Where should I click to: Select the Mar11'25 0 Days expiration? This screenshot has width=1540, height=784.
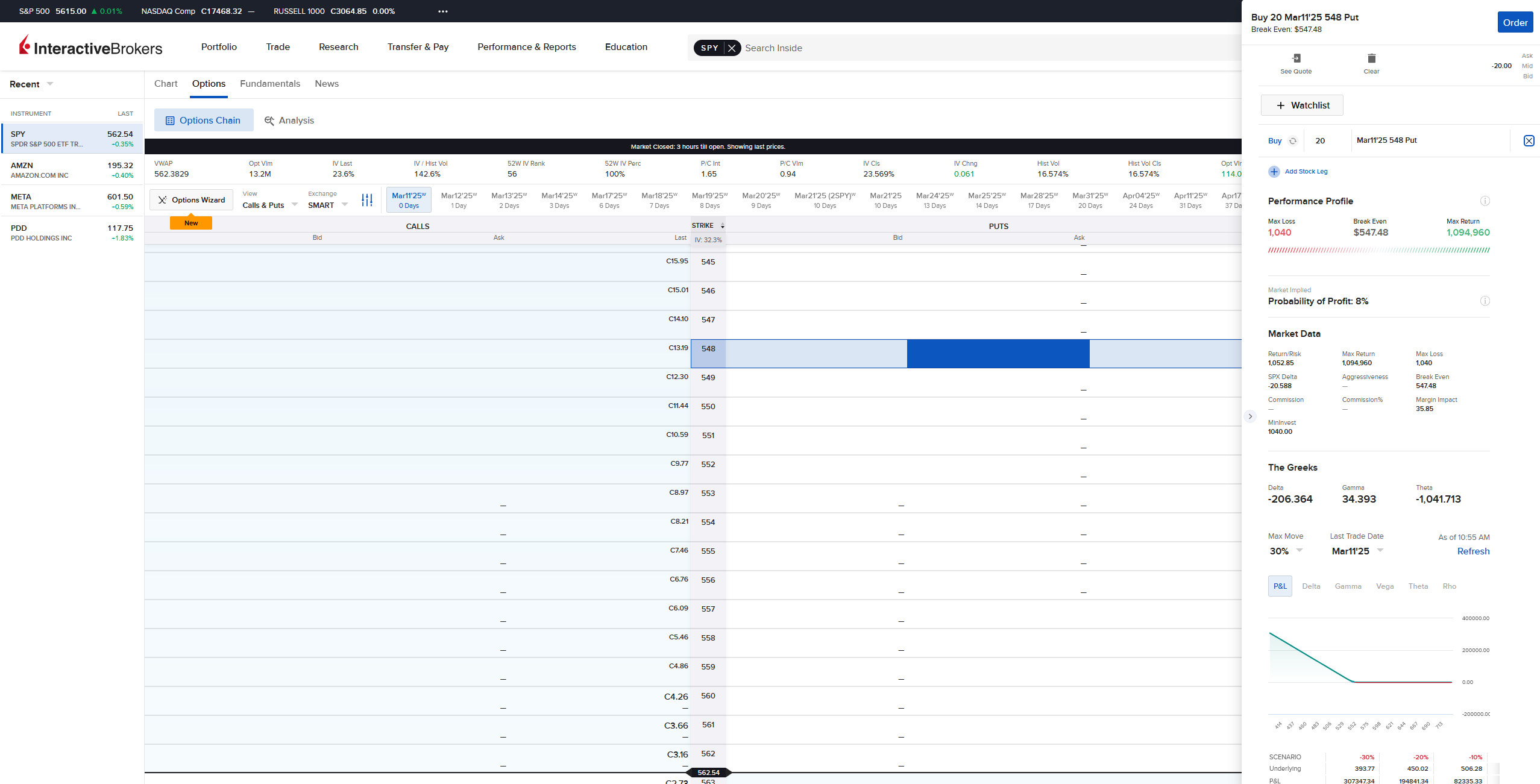click(409, 200)
